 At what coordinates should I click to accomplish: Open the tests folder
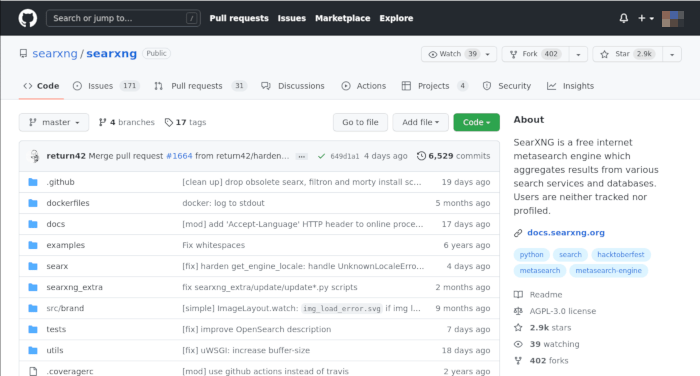[56, 329]
